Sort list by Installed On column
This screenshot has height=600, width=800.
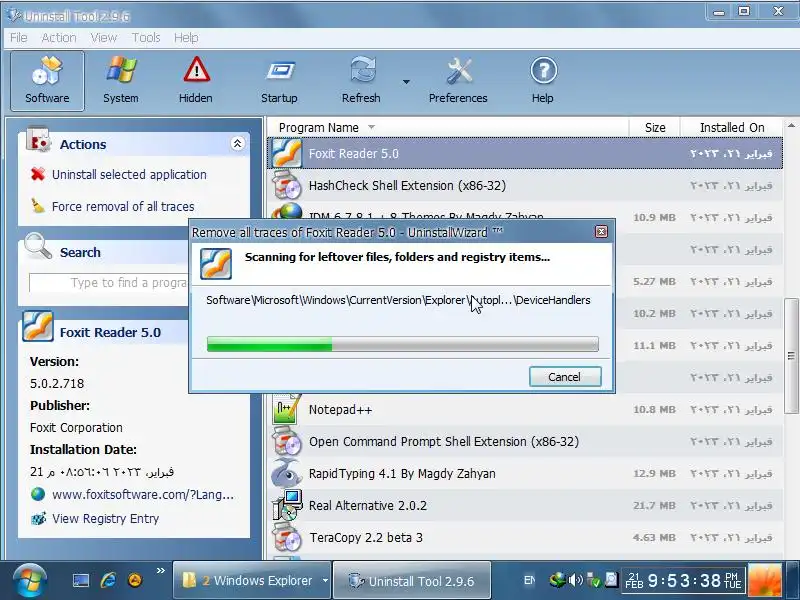click(x=732, y=128)
